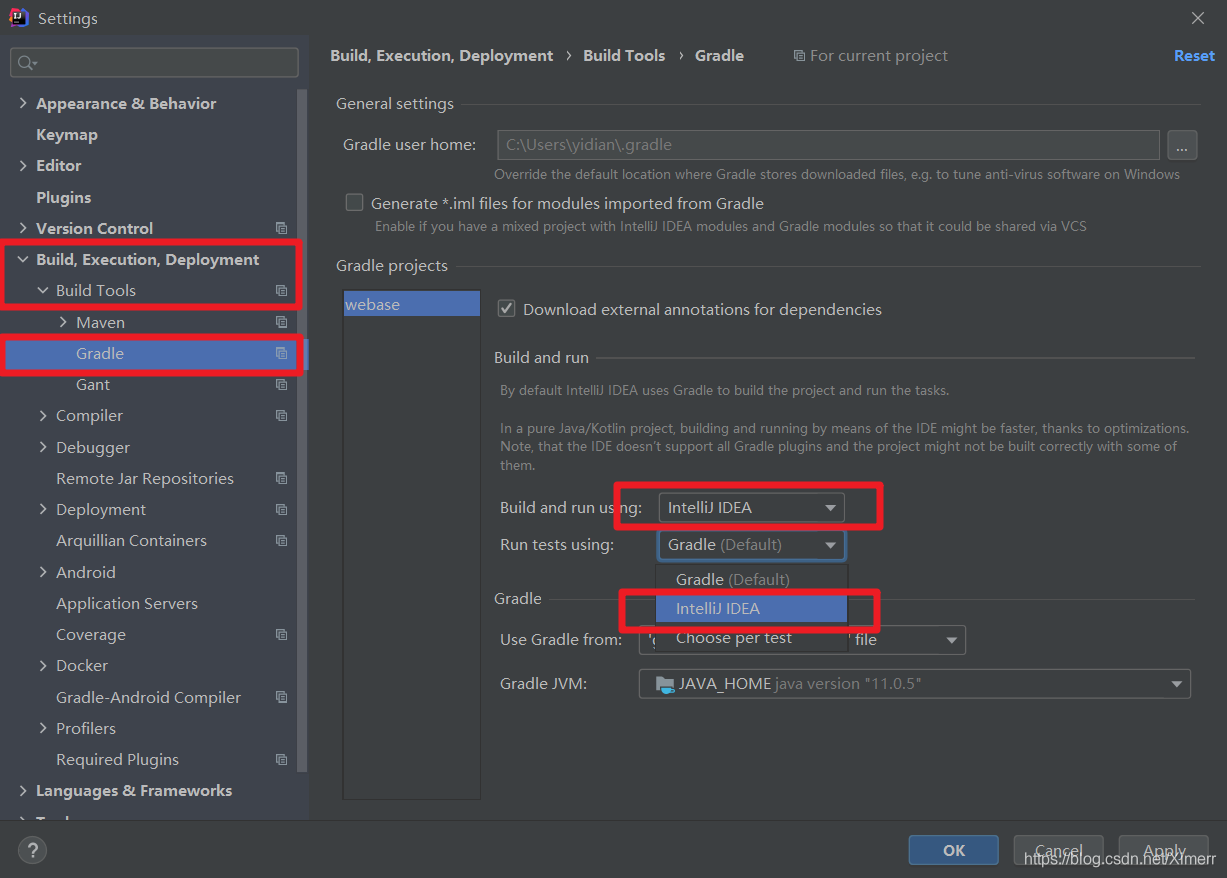Click the help question mark icon
Image resolution: width=1227 pixels, height=878 pixels.
(x=32, y=850)
